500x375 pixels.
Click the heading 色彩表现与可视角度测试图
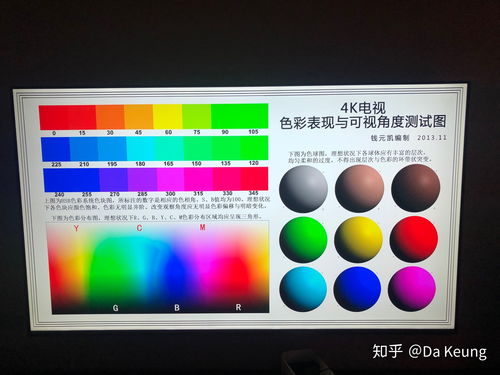point(363,122)
